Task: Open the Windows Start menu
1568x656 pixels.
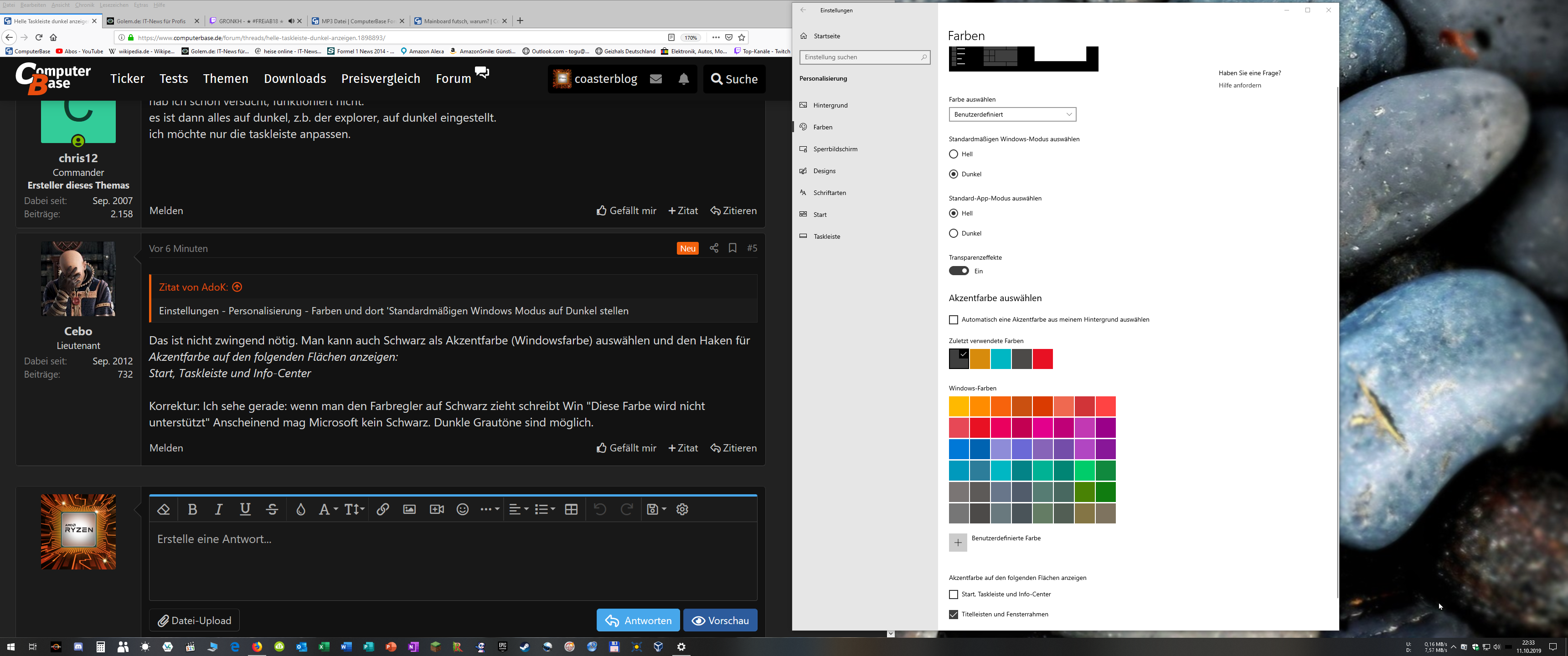Action: [10, 647]
